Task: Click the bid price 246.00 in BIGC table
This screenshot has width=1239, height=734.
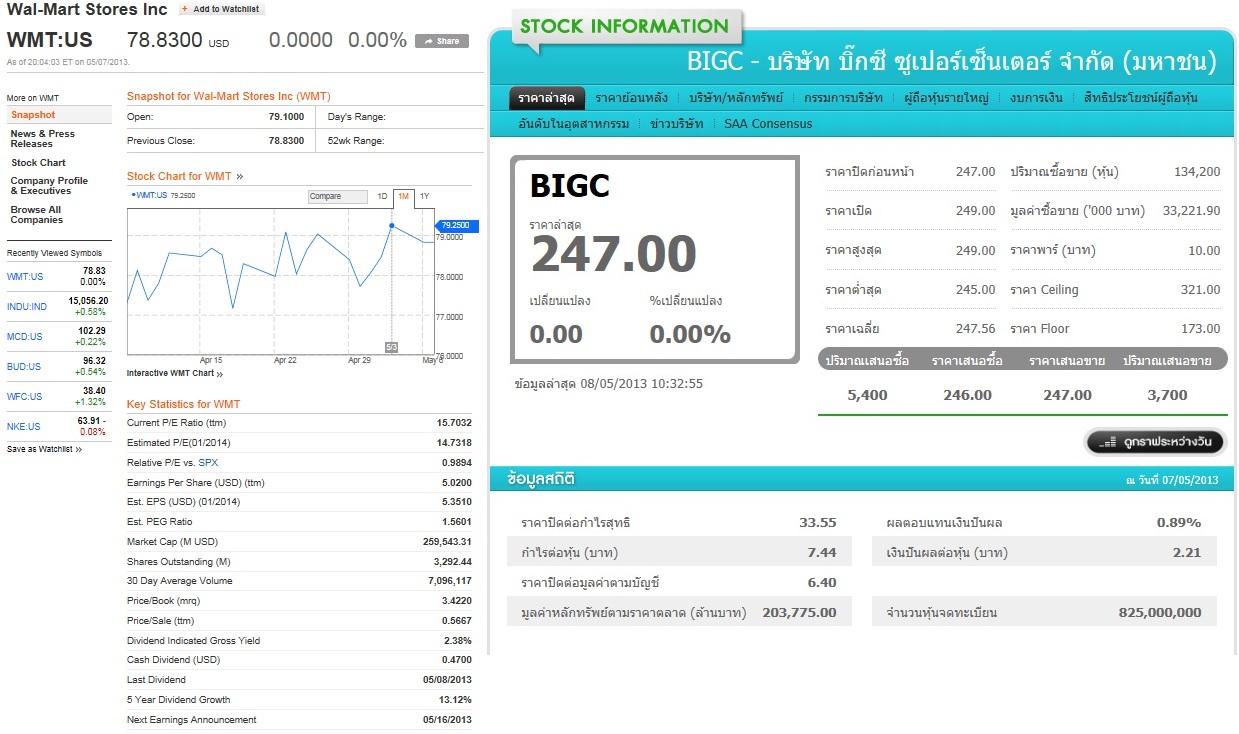Action: [x=967, y=395]
